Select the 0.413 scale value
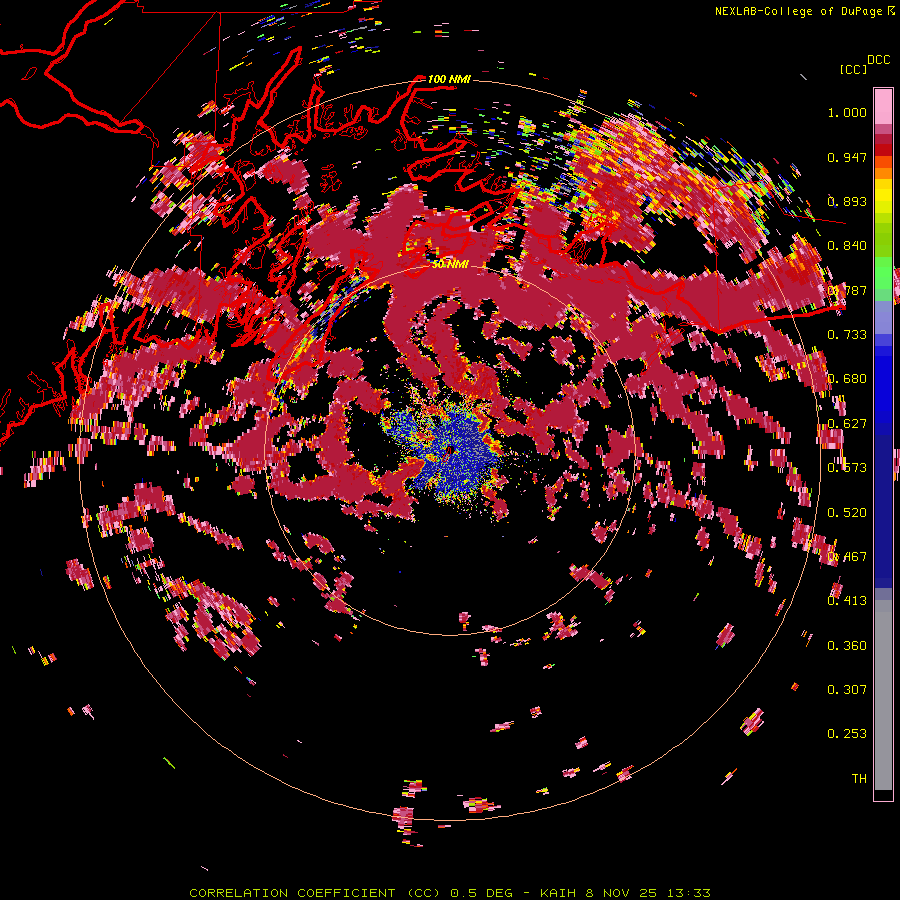Image resolution: width=900 pixels, height=900 pixels. [x=847, y=601]
